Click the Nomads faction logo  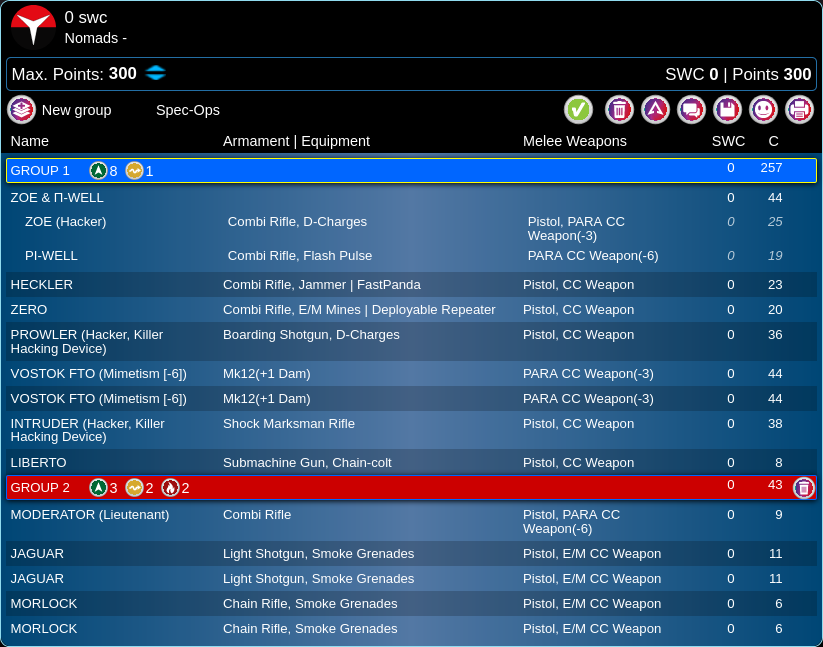(34, 26)
